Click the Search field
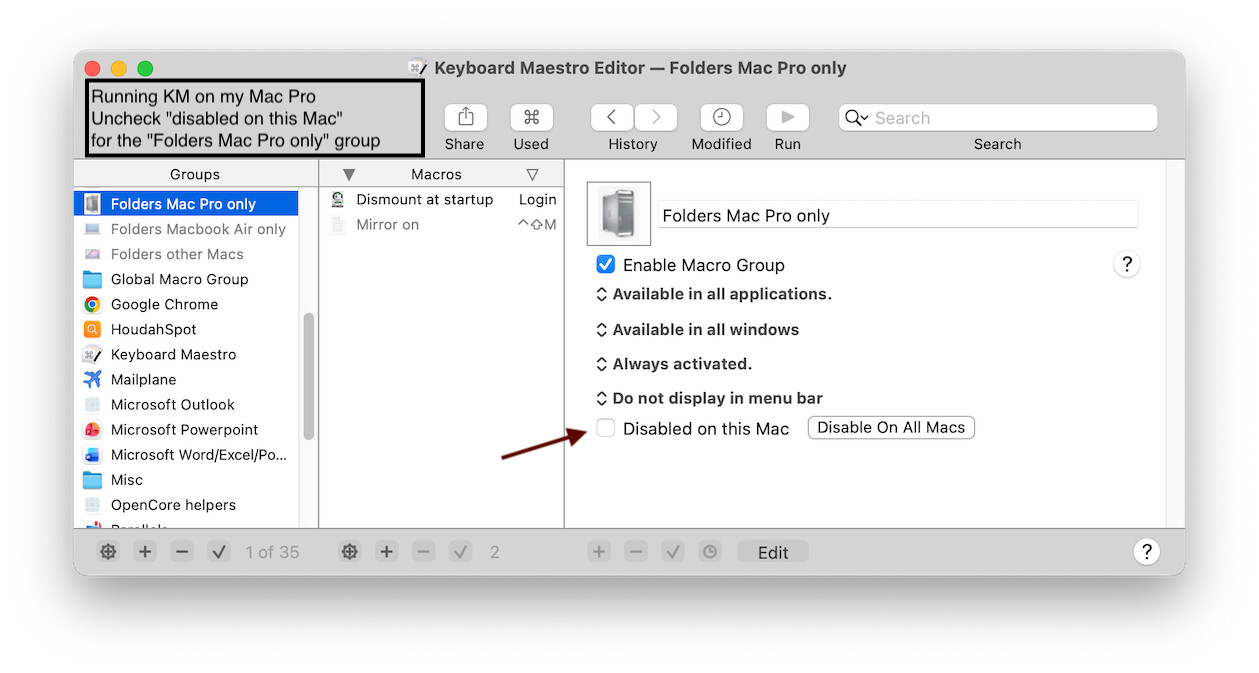 1010,118
